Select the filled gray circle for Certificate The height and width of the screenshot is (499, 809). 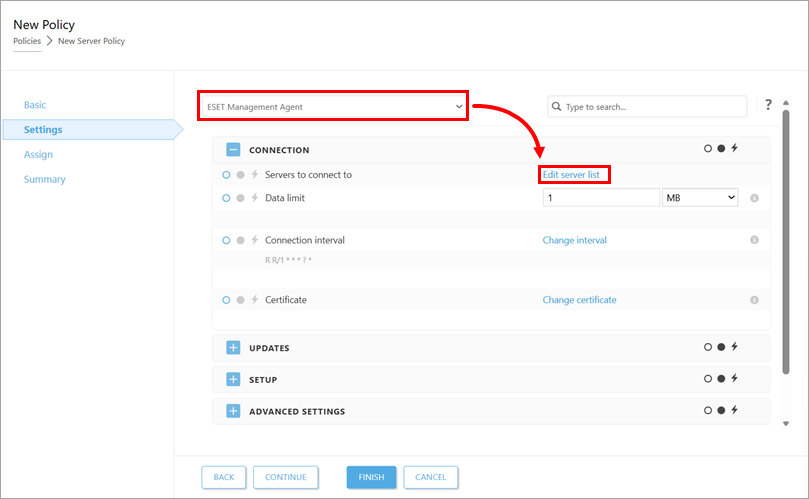(240, 300)
